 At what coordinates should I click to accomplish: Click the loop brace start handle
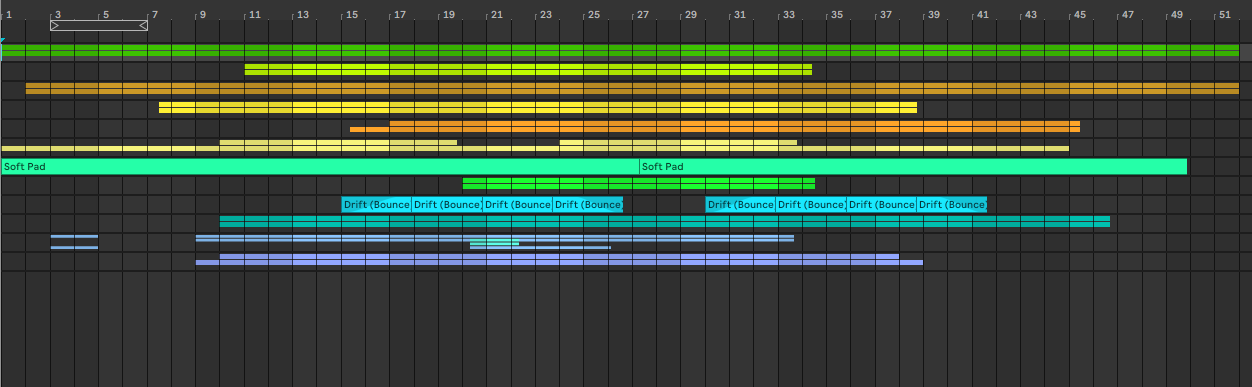click(55, 25)
